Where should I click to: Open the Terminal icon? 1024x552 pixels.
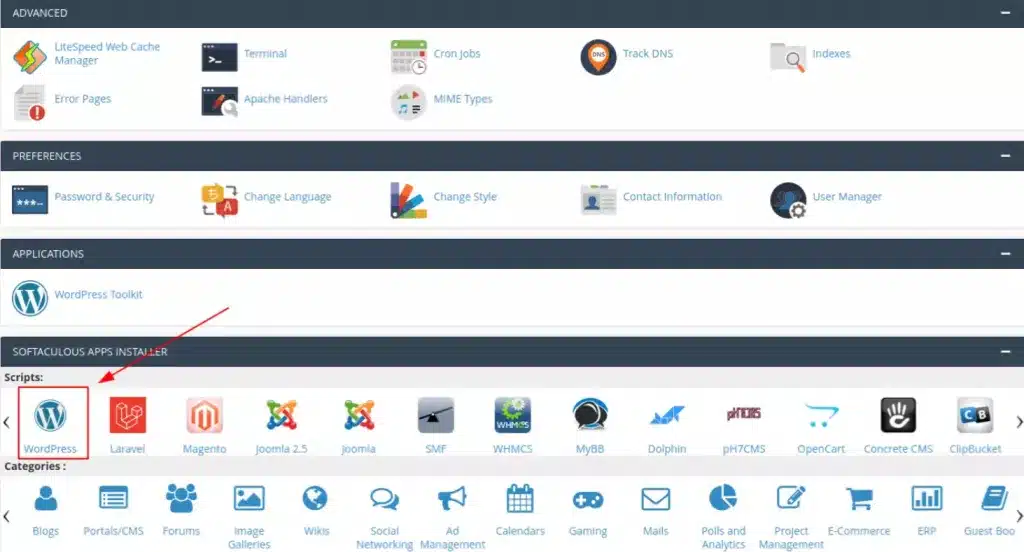[219, 56]
